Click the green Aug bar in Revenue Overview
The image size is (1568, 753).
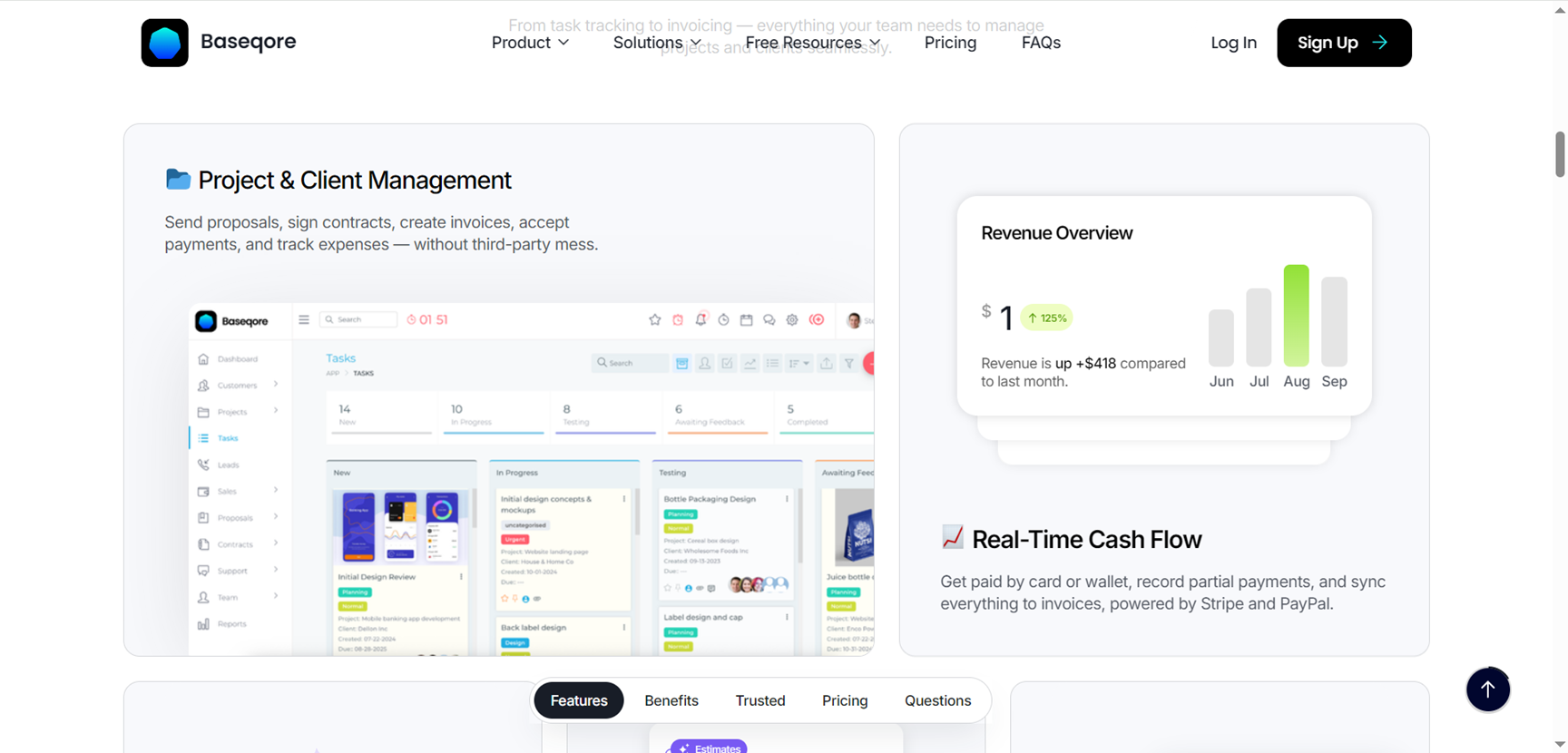pos(1296,316)
